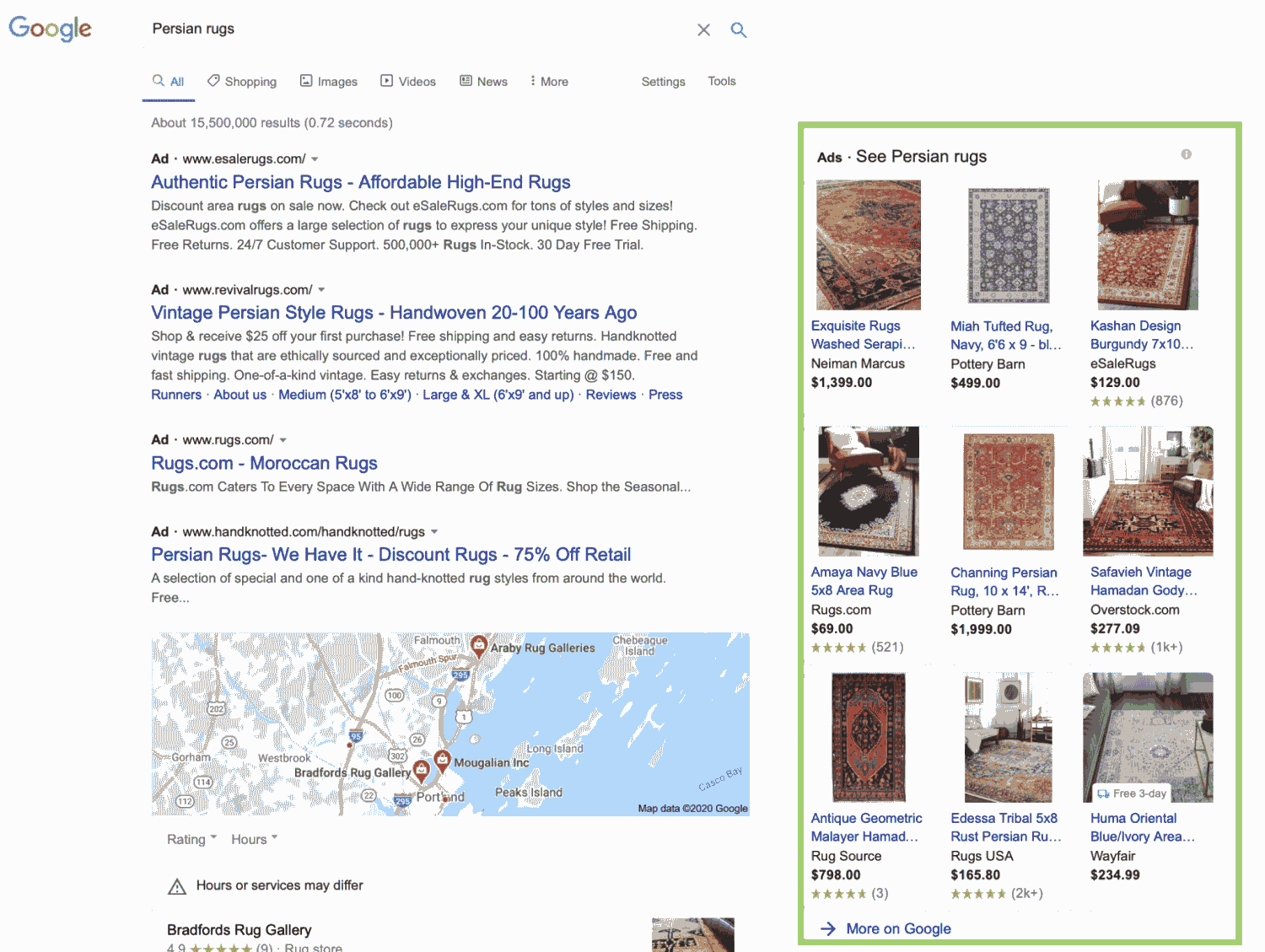Click inside the Persian rugs search field

point(413,29)
